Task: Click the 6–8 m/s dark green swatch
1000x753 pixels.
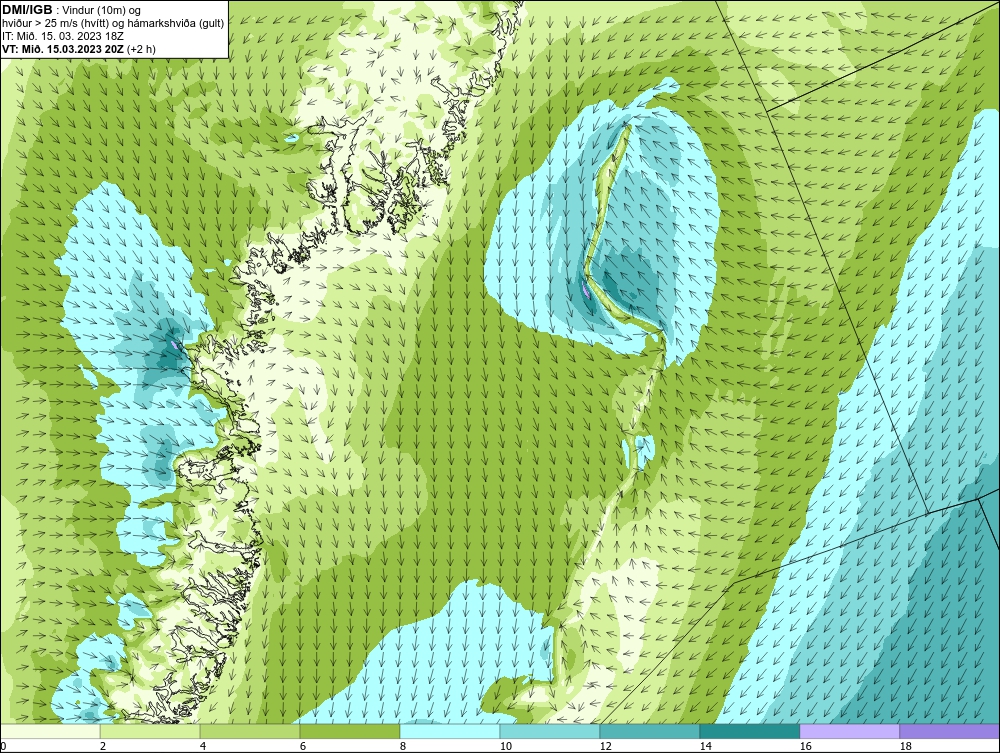Action: click(x=349, y=731)
